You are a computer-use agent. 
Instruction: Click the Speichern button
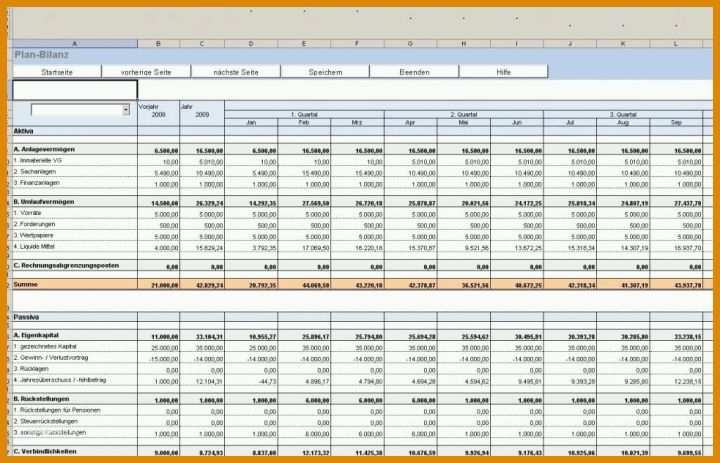point(325,72)
